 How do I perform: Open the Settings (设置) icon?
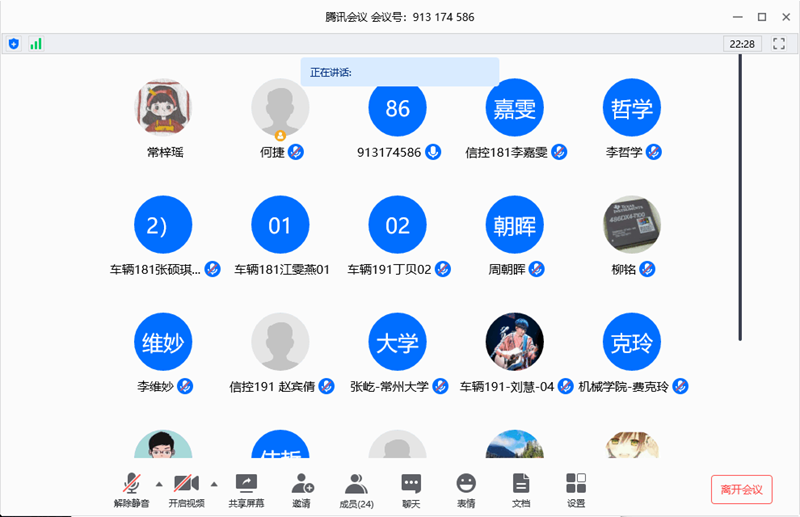(x=576, y=489)
